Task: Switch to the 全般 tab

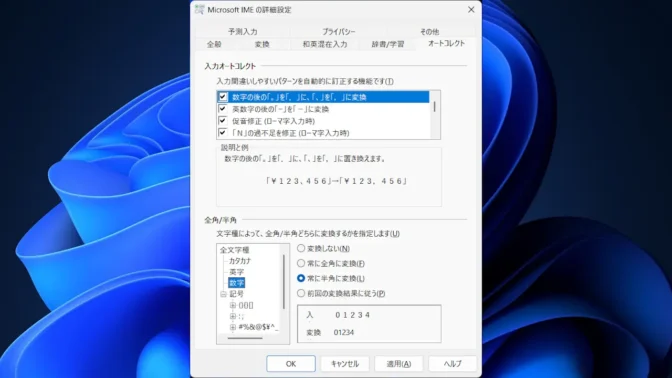Action: click(x=214, y=44)
